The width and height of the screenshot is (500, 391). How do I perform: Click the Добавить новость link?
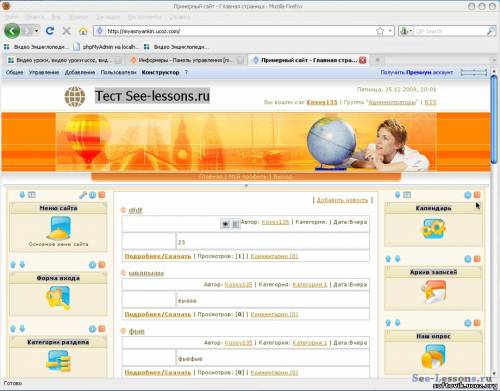(342, 200)
